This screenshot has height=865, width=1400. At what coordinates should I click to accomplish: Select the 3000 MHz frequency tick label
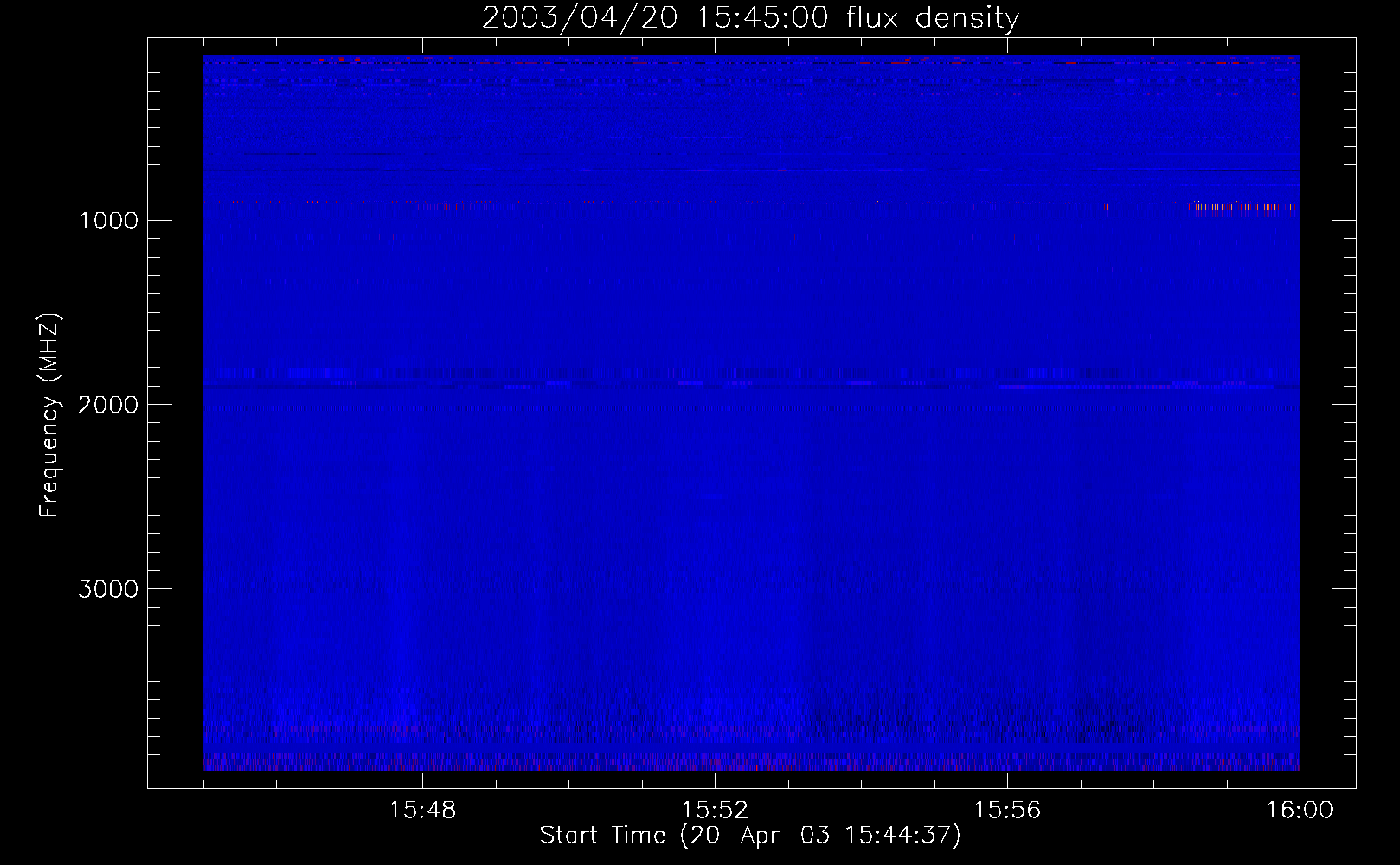[108, 589]
